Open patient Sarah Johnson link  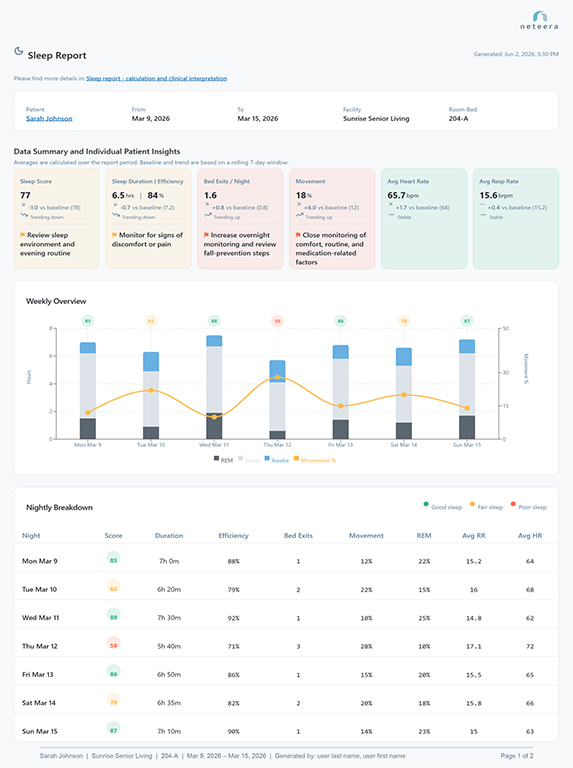(x=49, y=119)
